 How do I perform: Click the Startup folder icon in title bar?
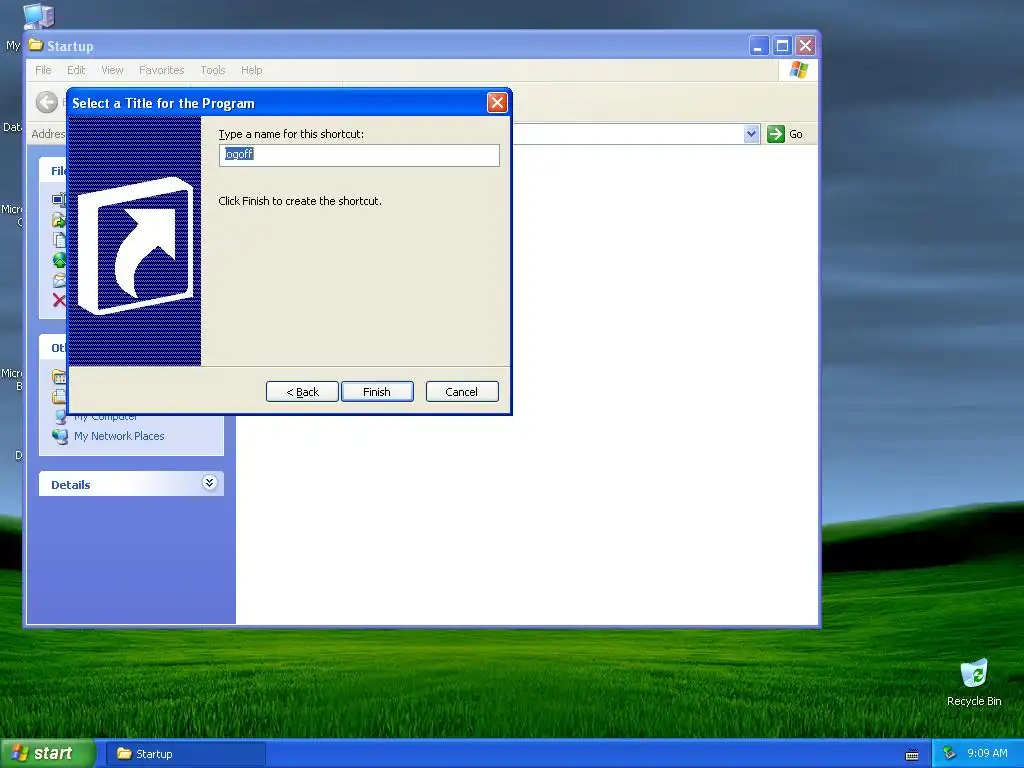pos(36,46)
